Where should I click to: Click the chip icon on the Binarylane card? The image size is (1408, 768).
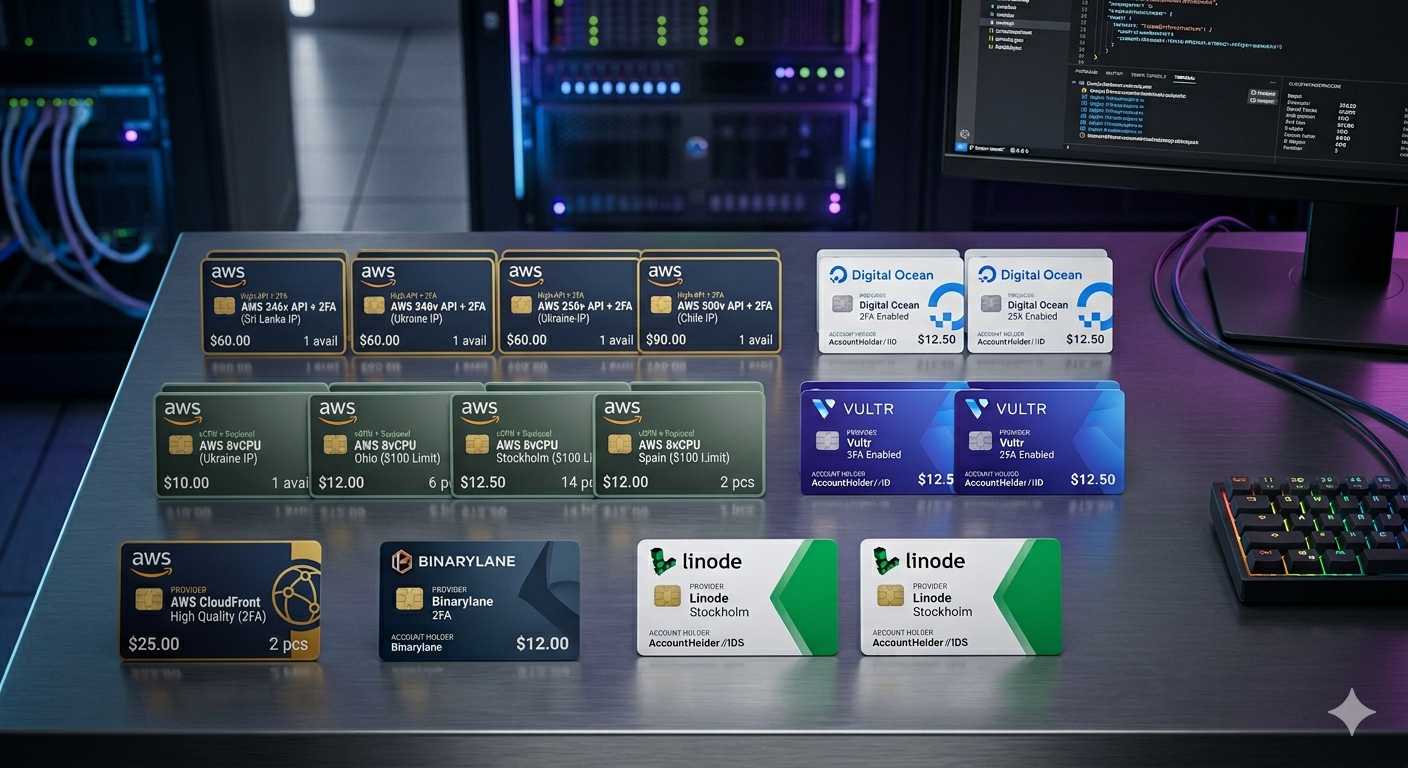point(408,598)
